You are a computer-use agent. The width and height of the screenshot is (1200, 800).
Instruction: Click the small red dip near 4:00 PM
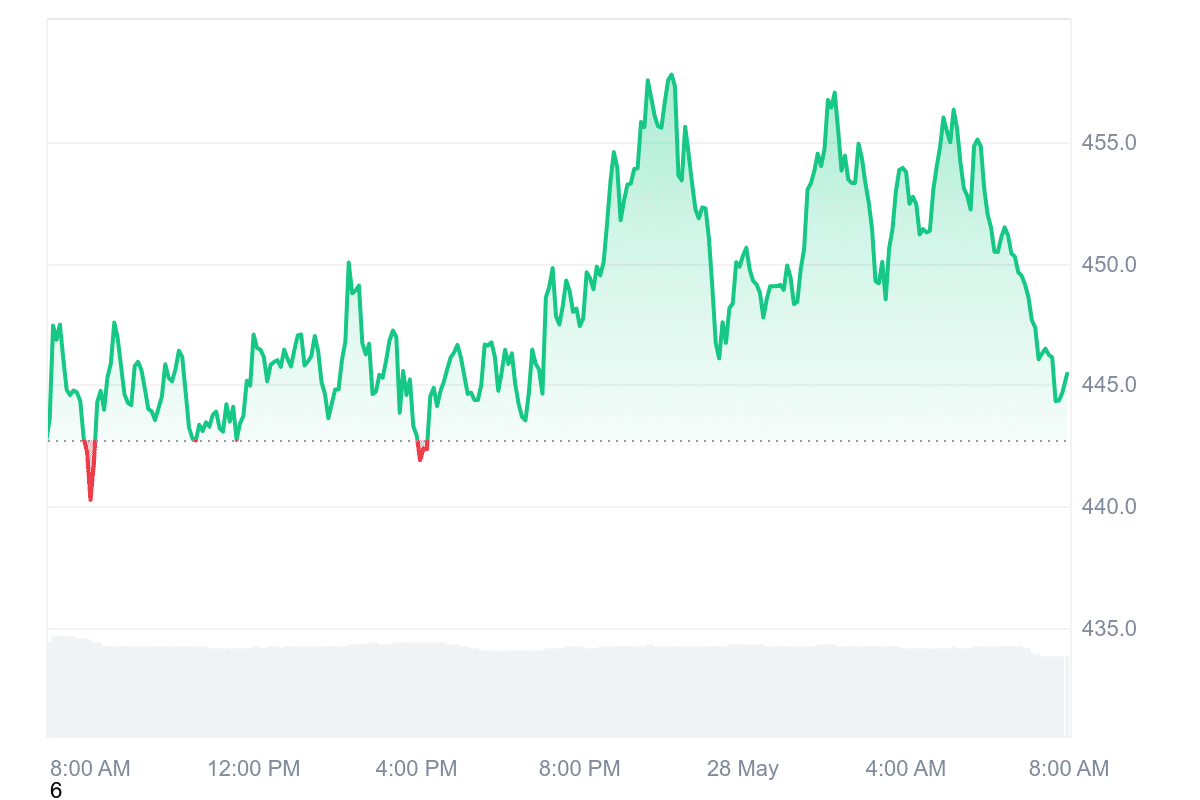[421, 459]
